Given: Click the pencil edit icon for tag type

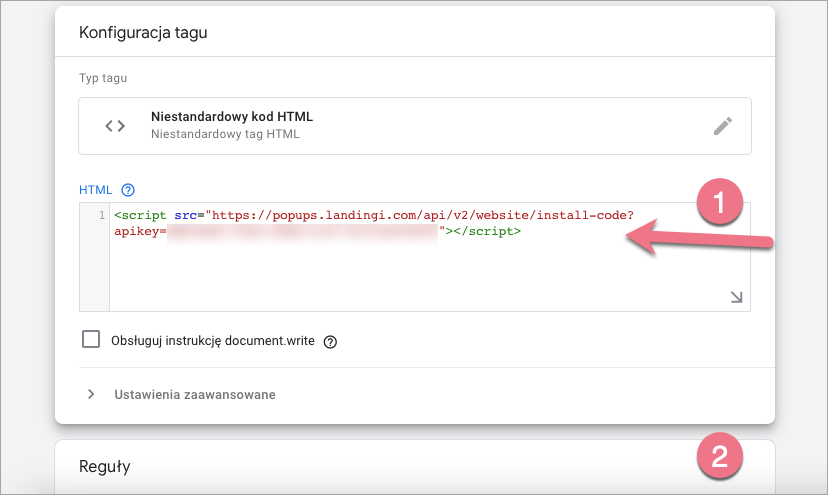Looking at the screenshot, I should [x=722, y=126].
